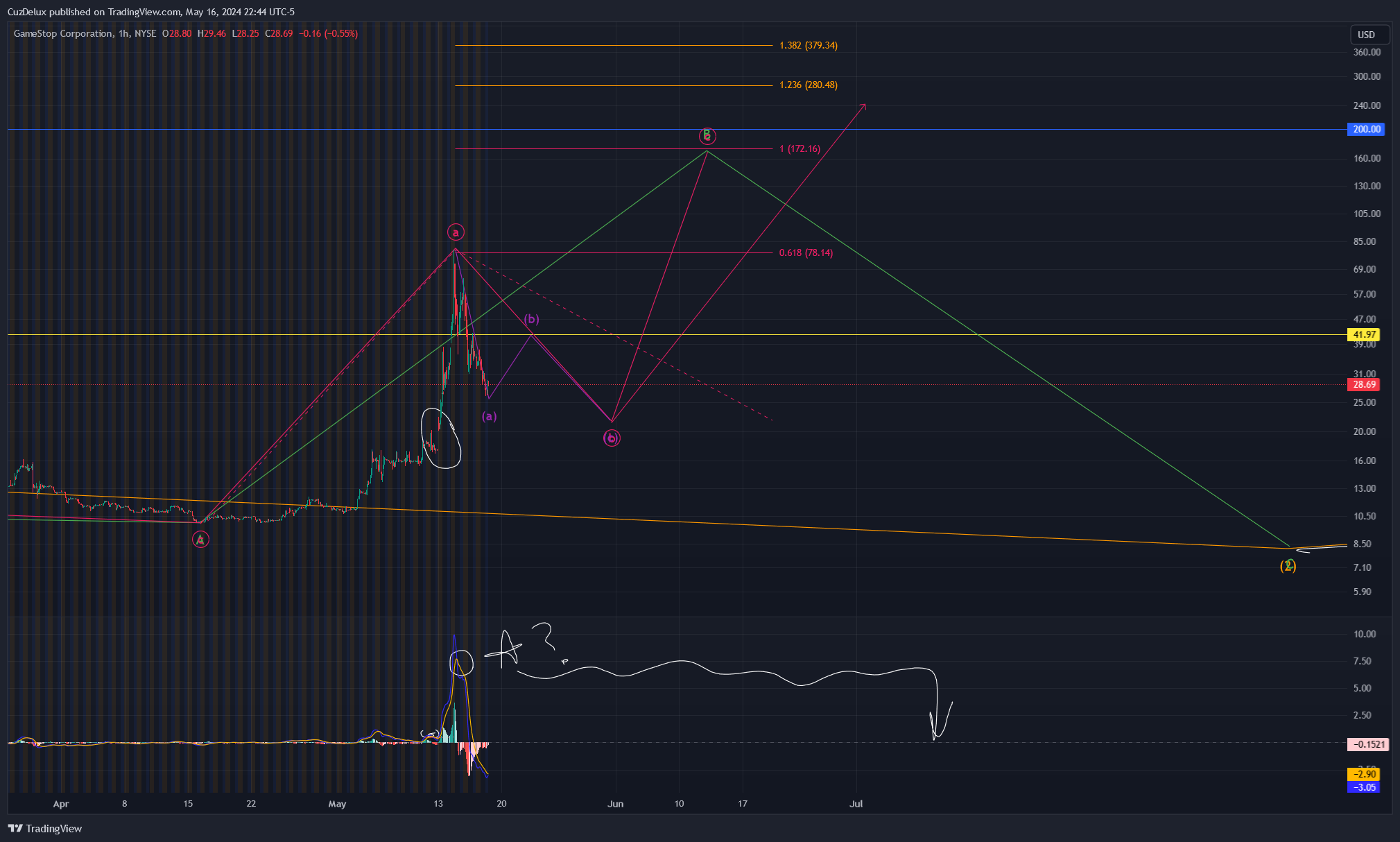The height and width of the screenshot is (842, 1400).
Task: Click the Apr date on the time axis
Action: click(61, 804)
